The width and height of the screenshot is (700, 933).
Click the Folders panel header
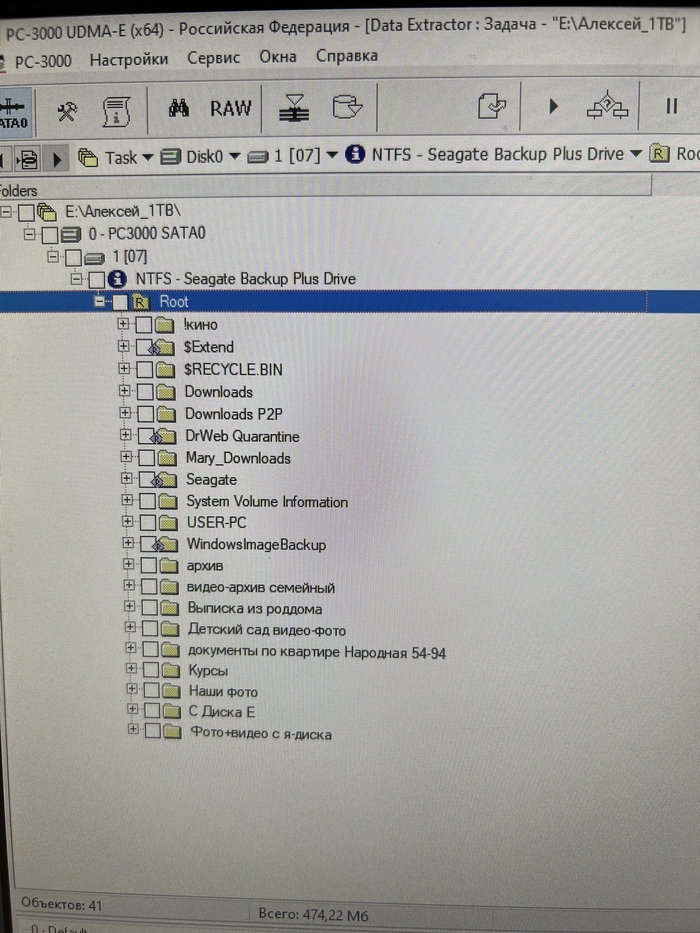325,188
